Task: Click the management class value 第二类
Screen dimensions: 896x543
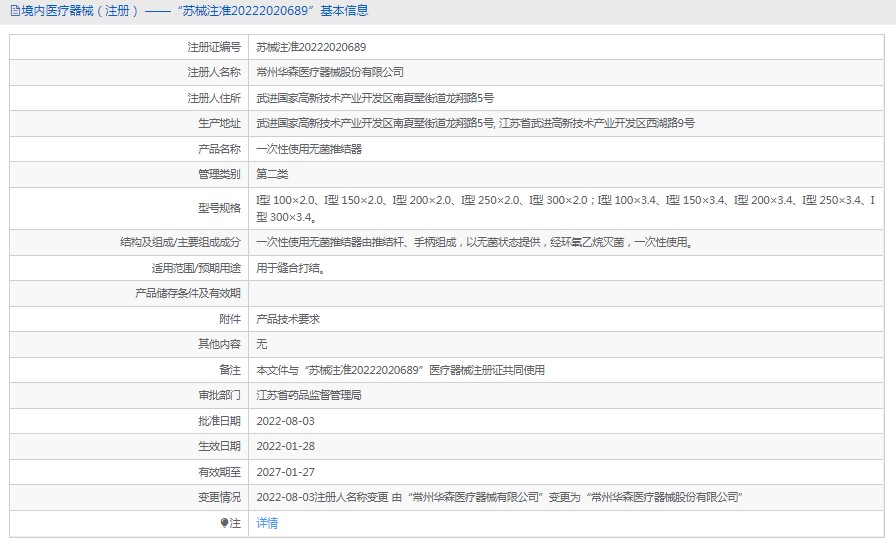Action: pyautogui.click(x=272, y=174)
